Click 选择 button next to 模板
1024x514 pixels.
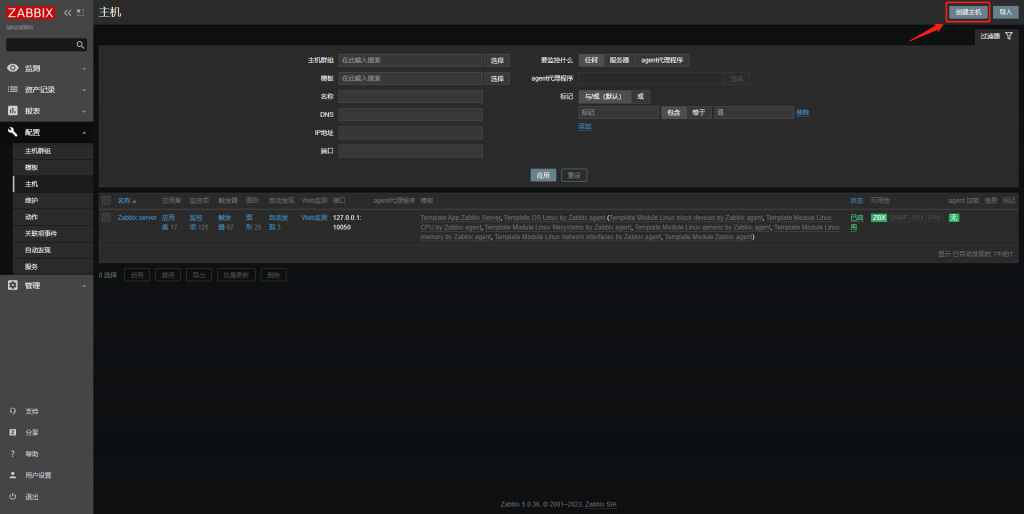click(x=497, y=78)
